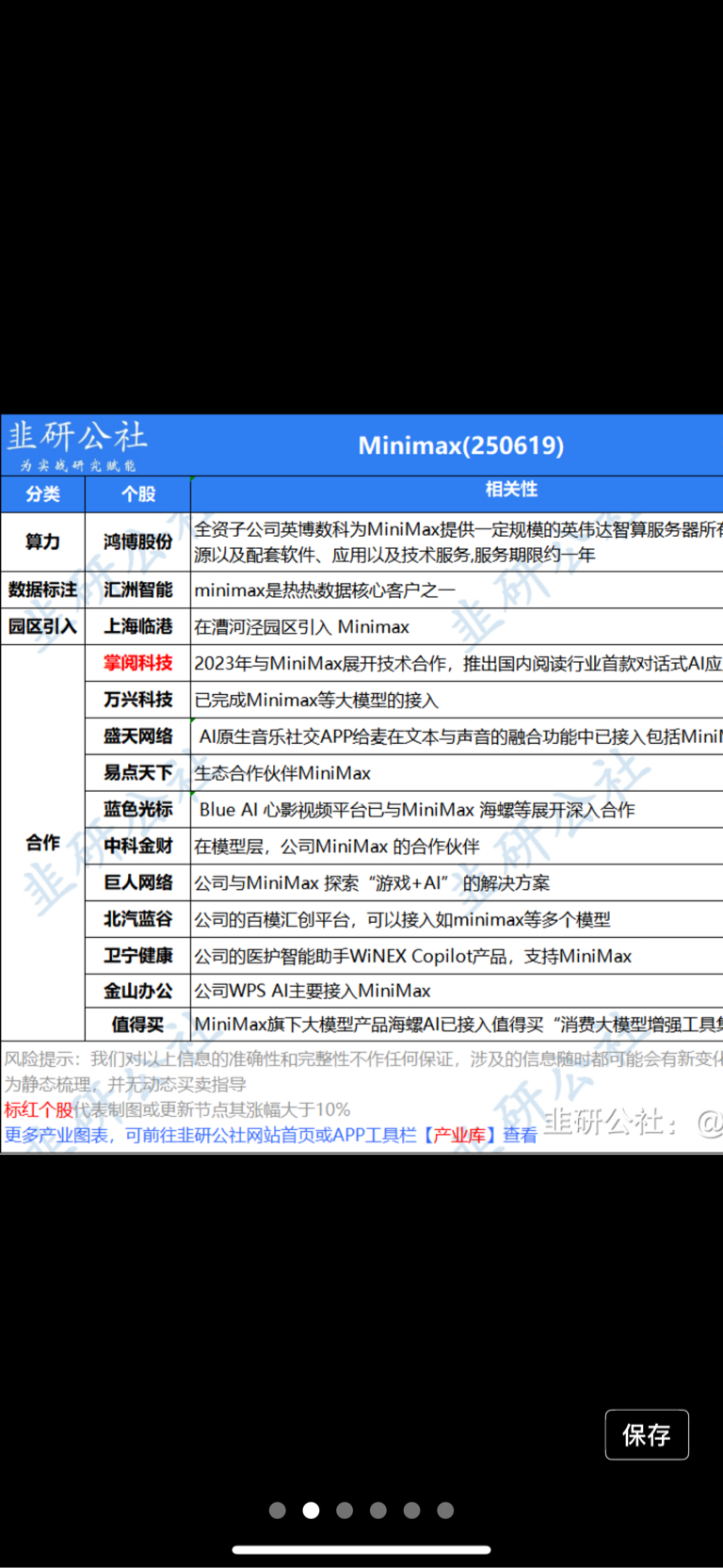Tap stock name 北汽蓝谷
The width and height of the screenshot is (723, 1568).
138,919
